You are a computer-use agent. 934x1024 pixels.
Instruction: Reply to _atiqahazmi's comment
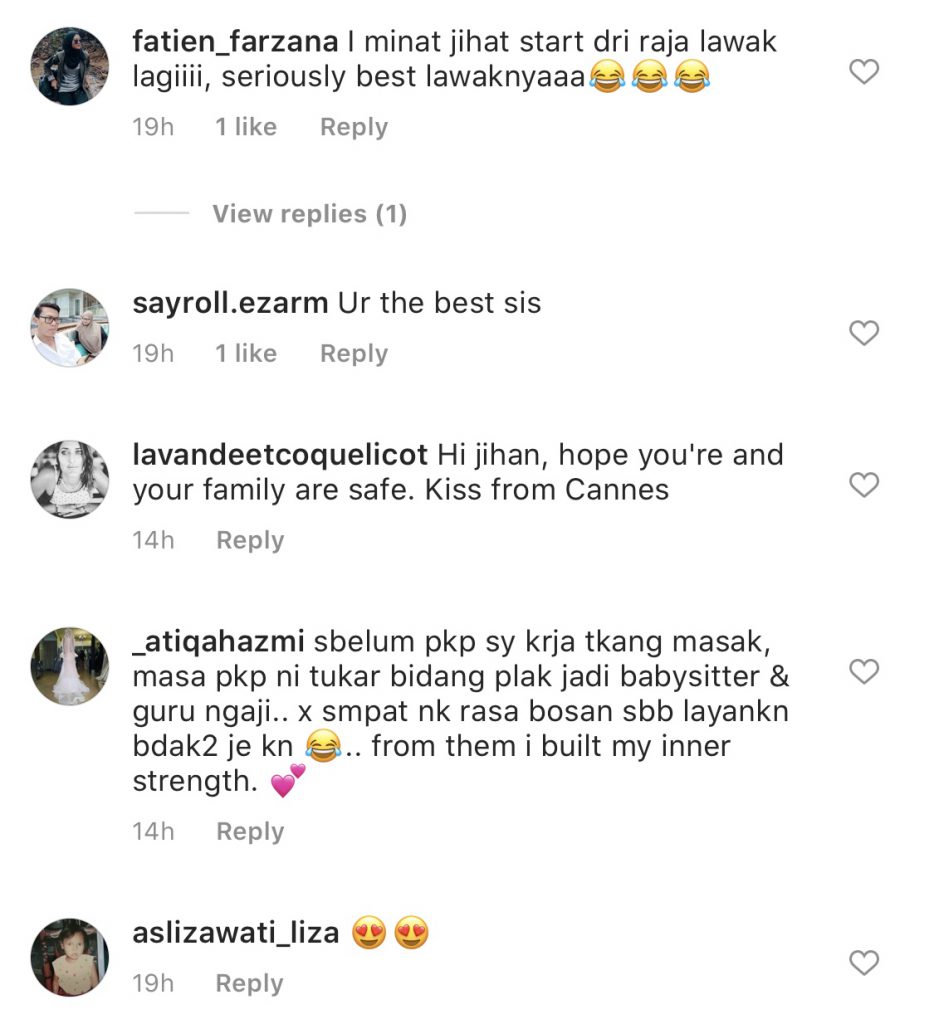(x=250, y=831)
